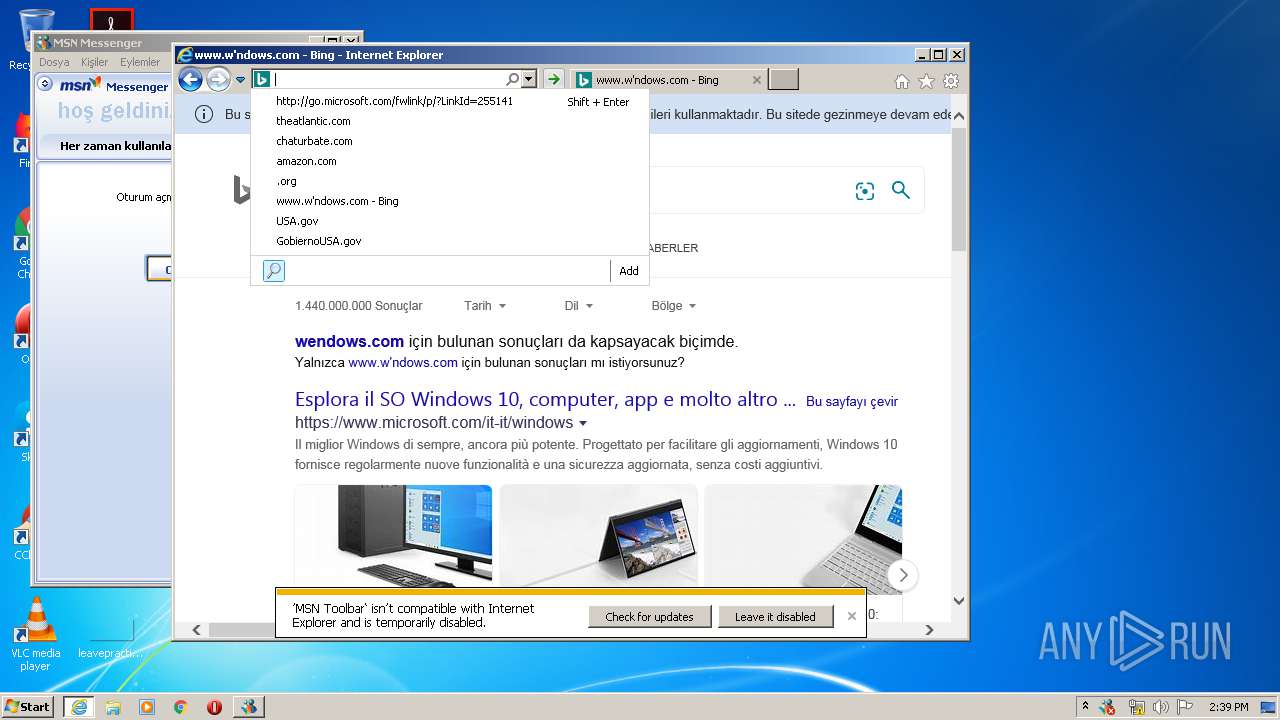1280x720 pixels.
Task: Open Opera taskbar icon
Action: pos(214,706)
